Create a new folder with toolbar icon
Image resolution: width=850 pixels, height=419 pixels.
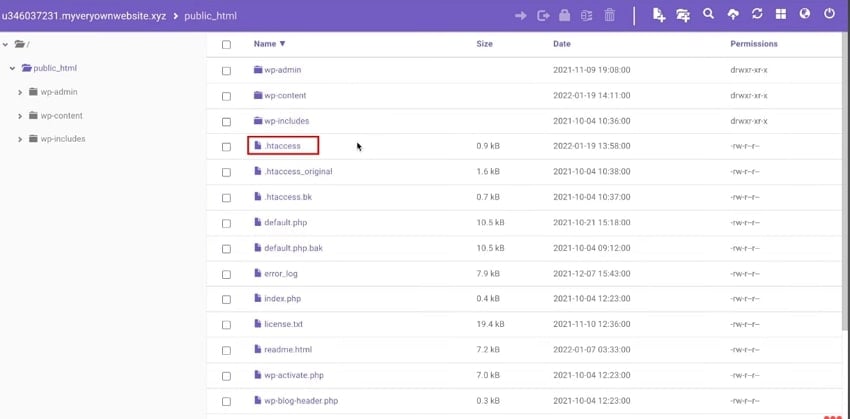tap(683, 15)
